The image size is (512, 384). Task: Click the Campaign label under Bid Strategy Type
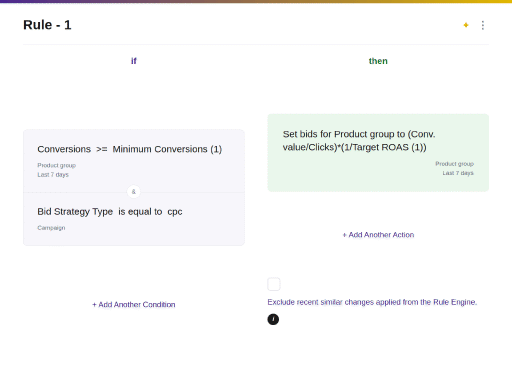(51, 228)
